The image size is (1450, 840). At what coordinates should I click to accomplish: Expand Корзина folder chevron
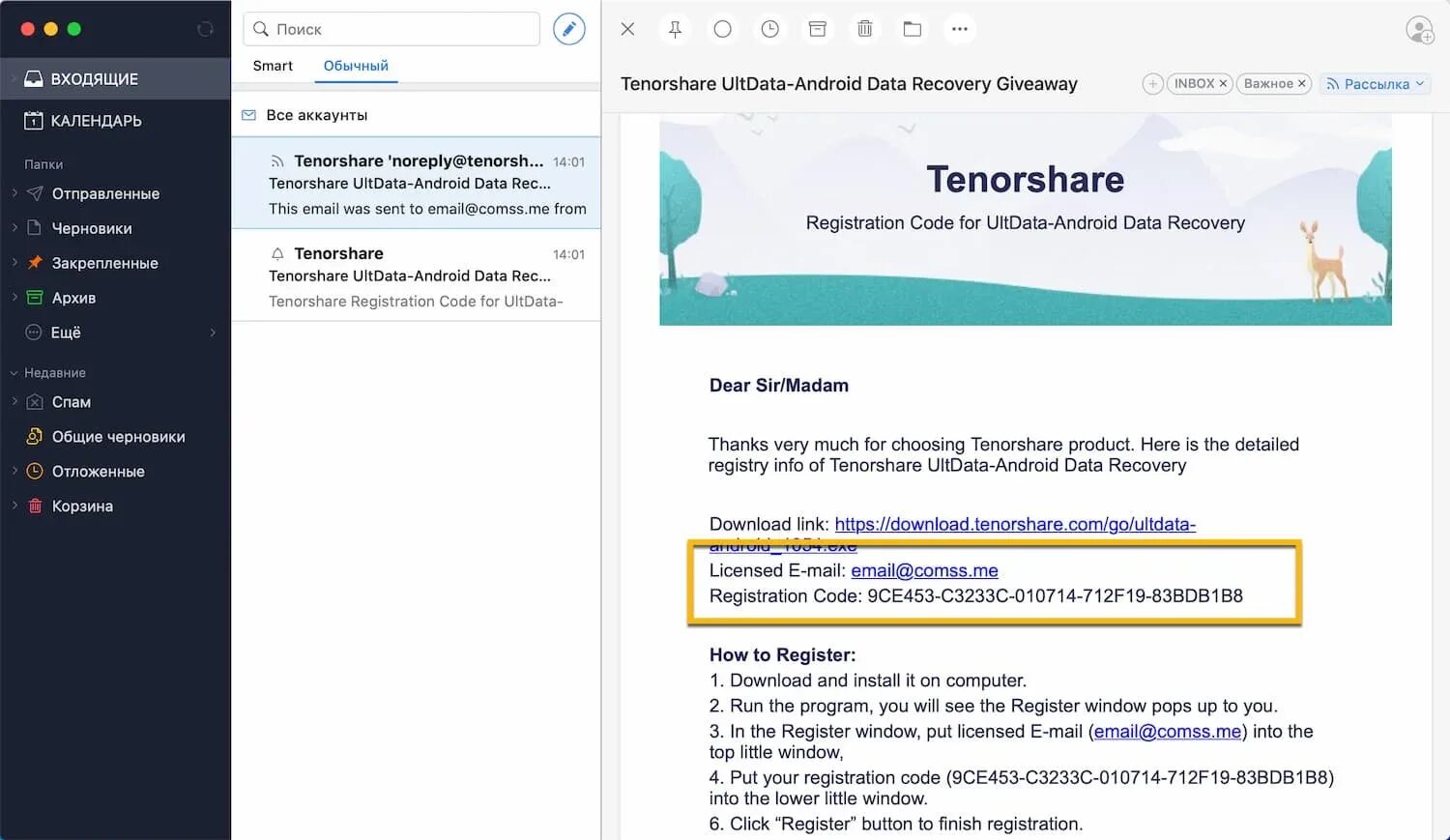[14, 507]
